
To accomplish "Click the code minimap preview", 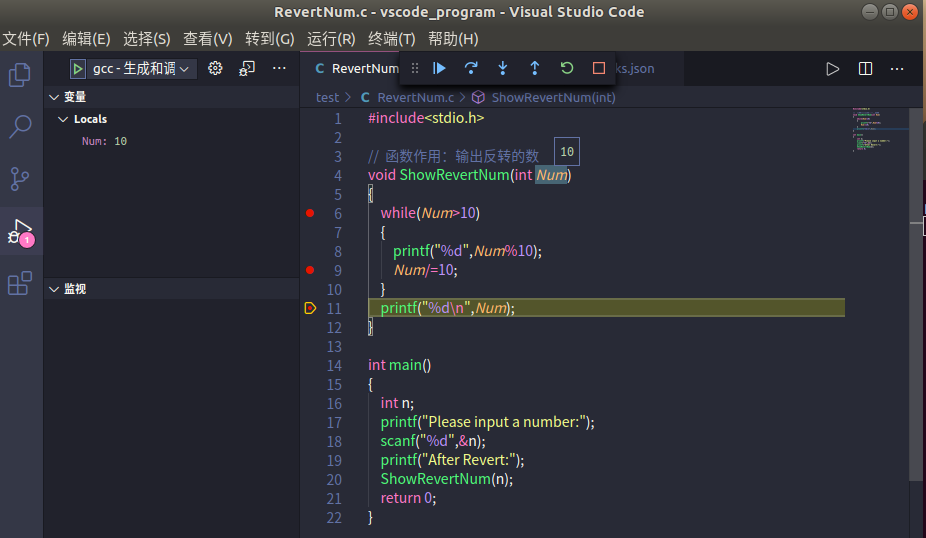I will (x=880, y=131).
